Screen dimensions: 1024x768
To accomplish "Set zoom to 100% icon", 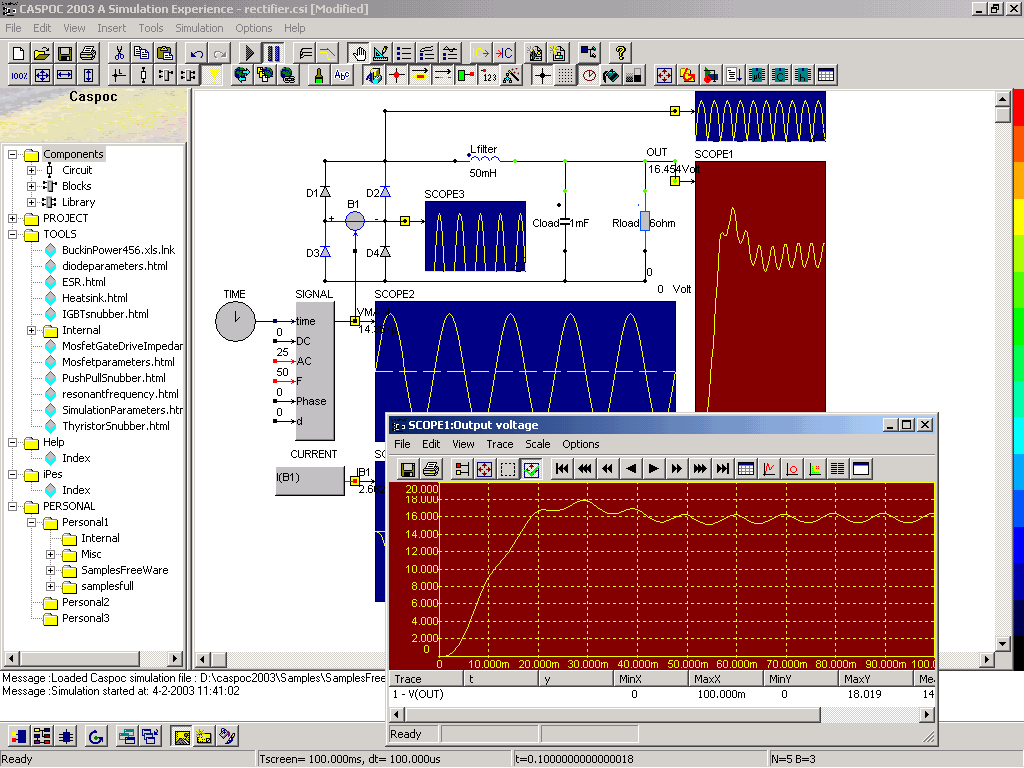I will (x=19, y=76).
